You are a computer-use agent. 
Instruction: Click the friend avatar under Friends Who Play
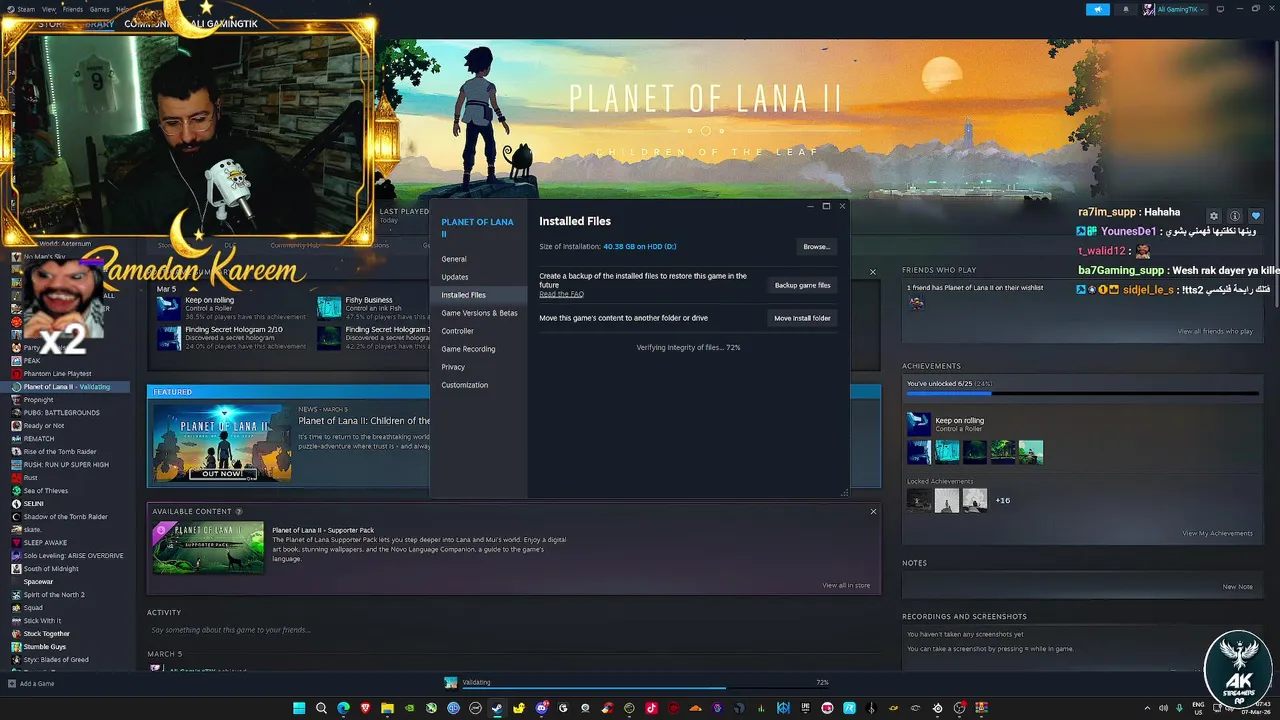click(916, 303)
